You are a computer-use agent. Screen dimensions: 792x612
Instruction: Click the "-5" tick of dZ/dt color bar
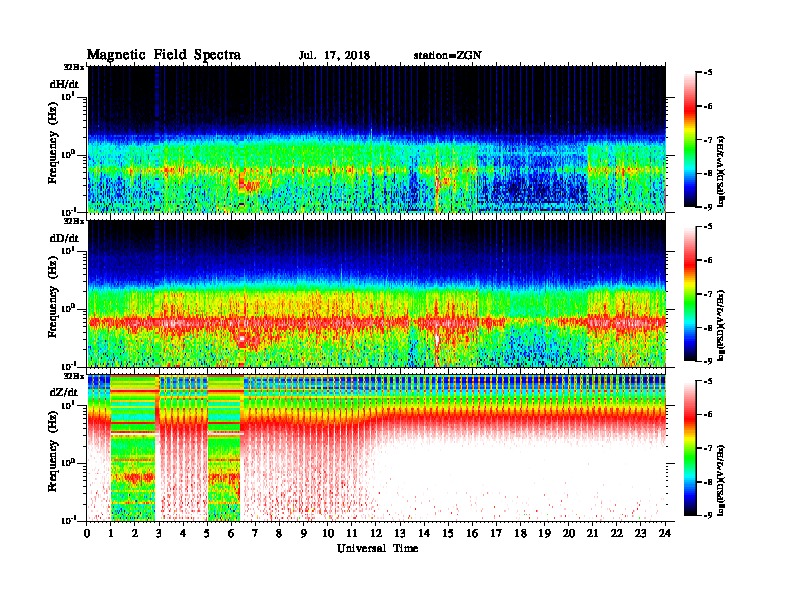tap(708, 381)
